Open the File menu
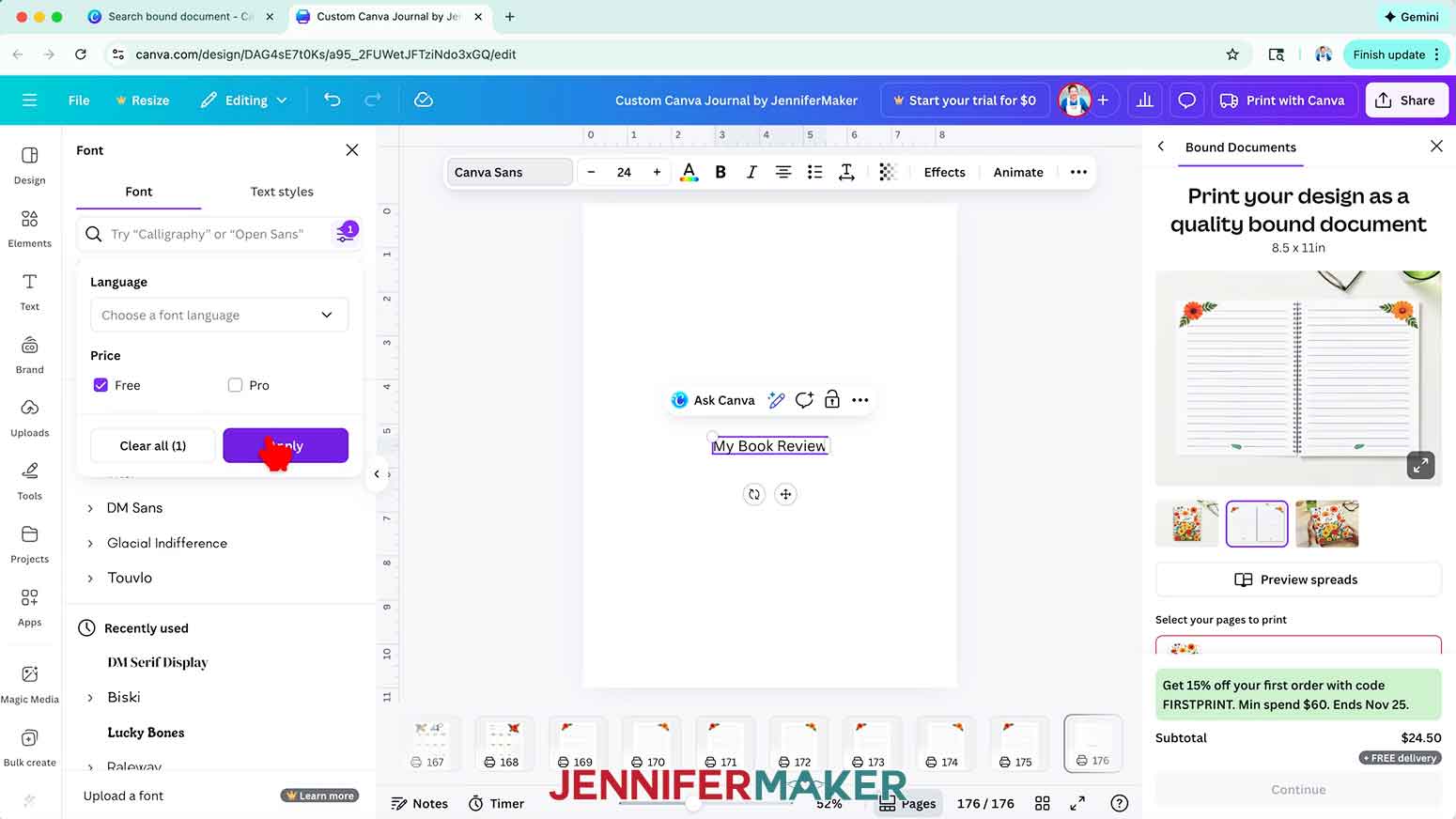Screen dimensions: 1456x819 79,100
